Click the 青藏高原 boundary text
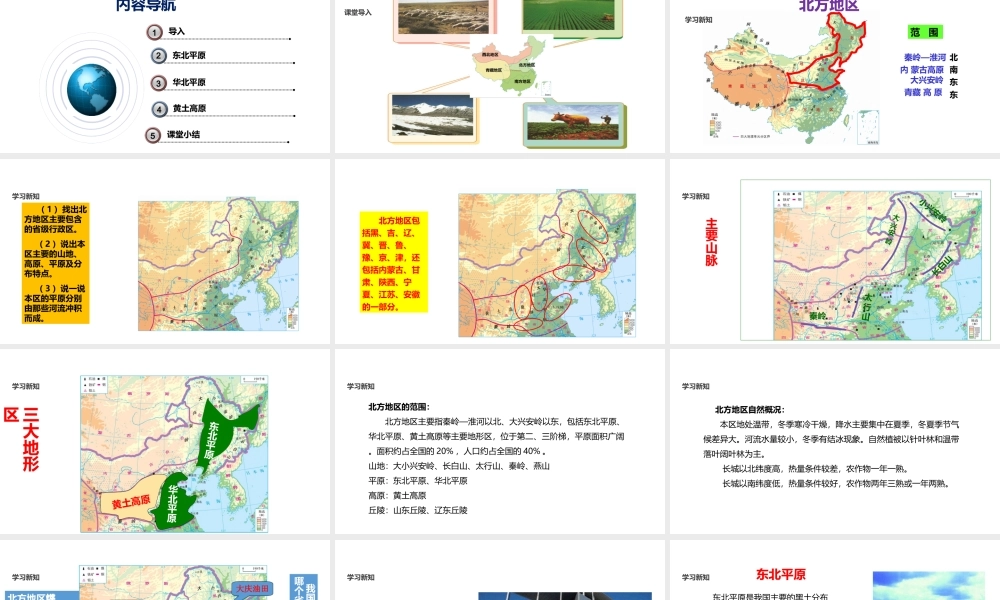1000x600 pixels. point(923,92)
